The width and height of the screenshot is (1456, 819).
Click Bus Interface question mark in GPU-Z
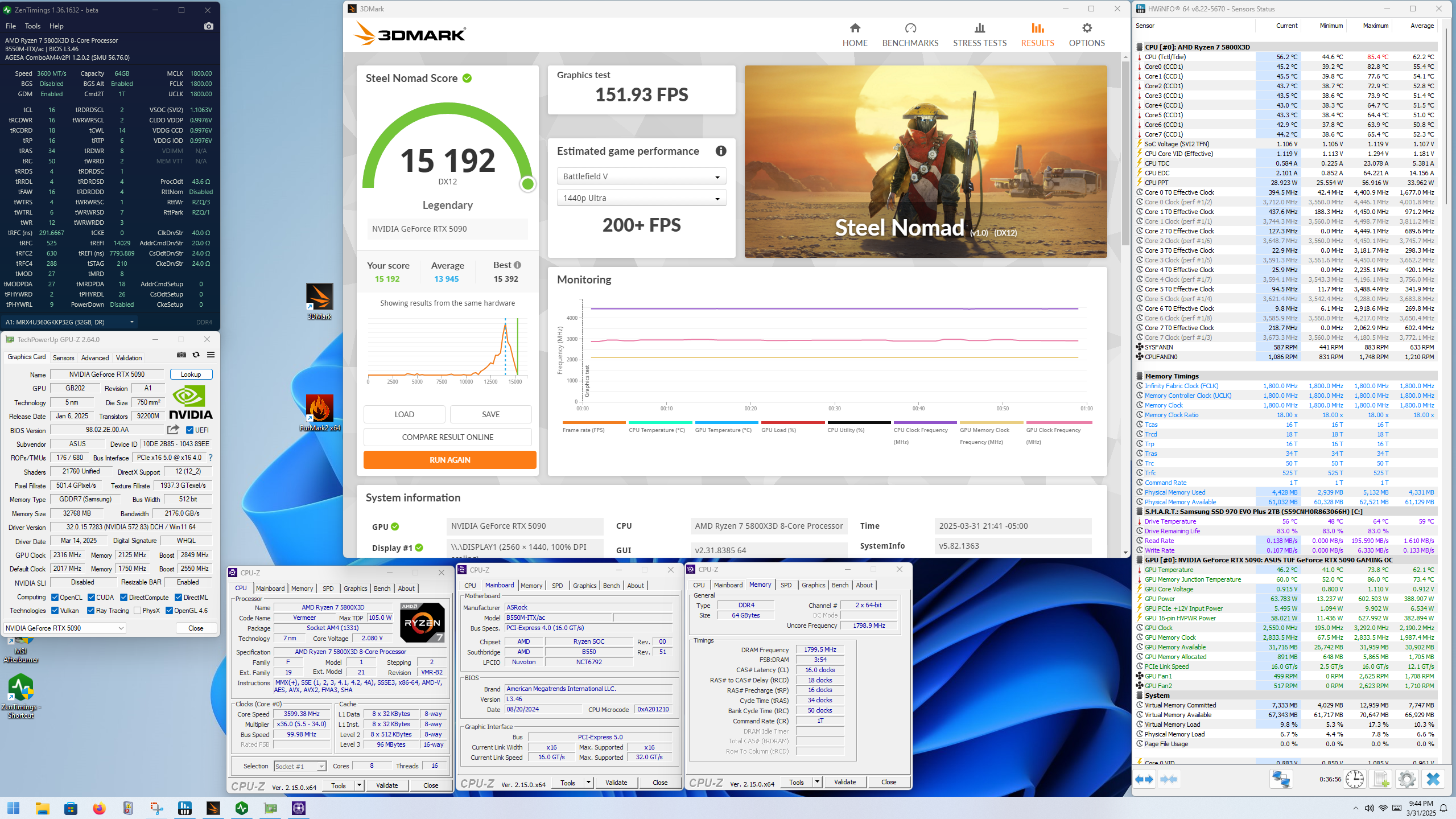(x=210, y=458)
